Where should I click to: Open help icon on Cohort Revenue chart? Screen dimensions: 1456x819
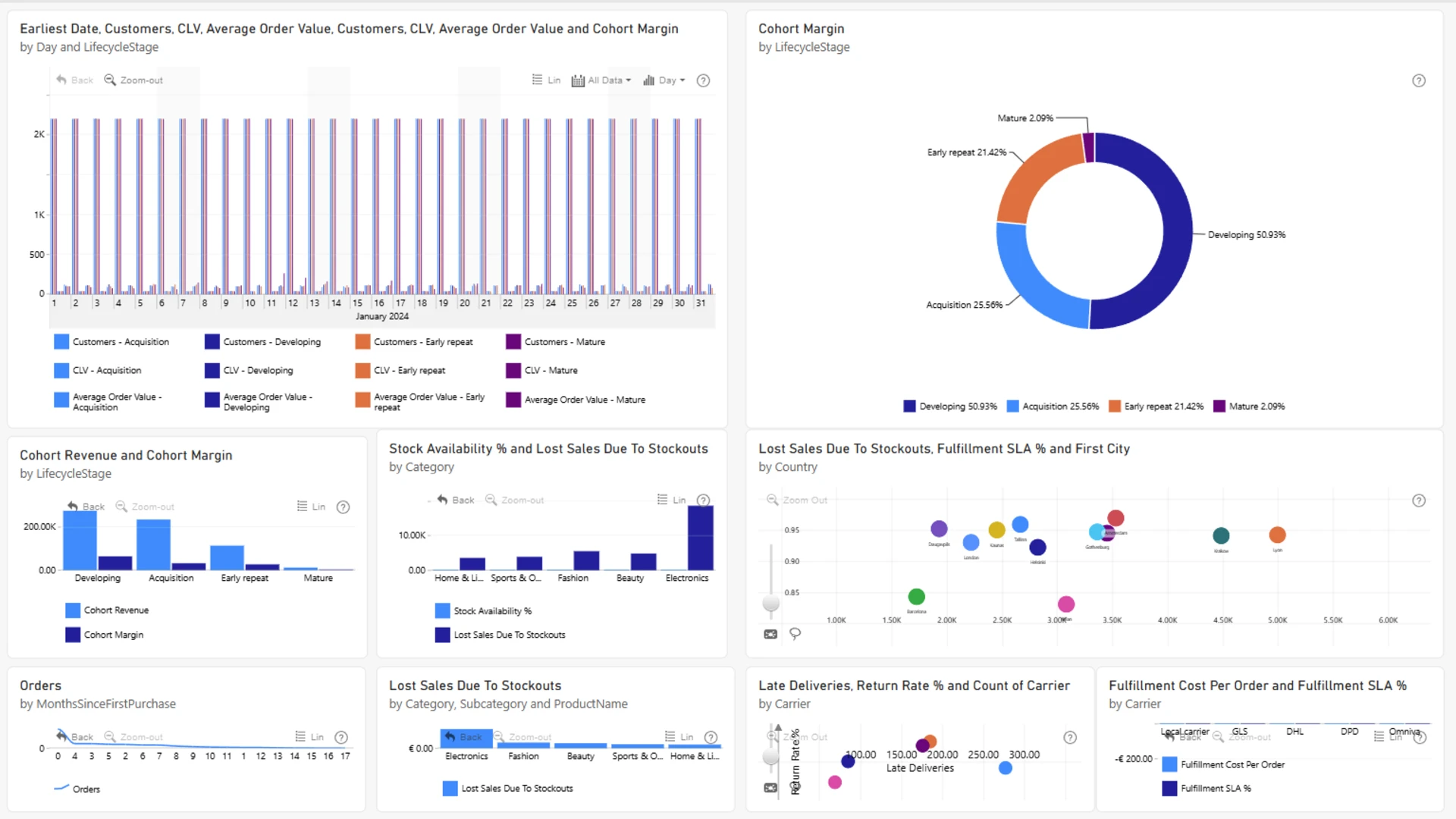point(343,507)
